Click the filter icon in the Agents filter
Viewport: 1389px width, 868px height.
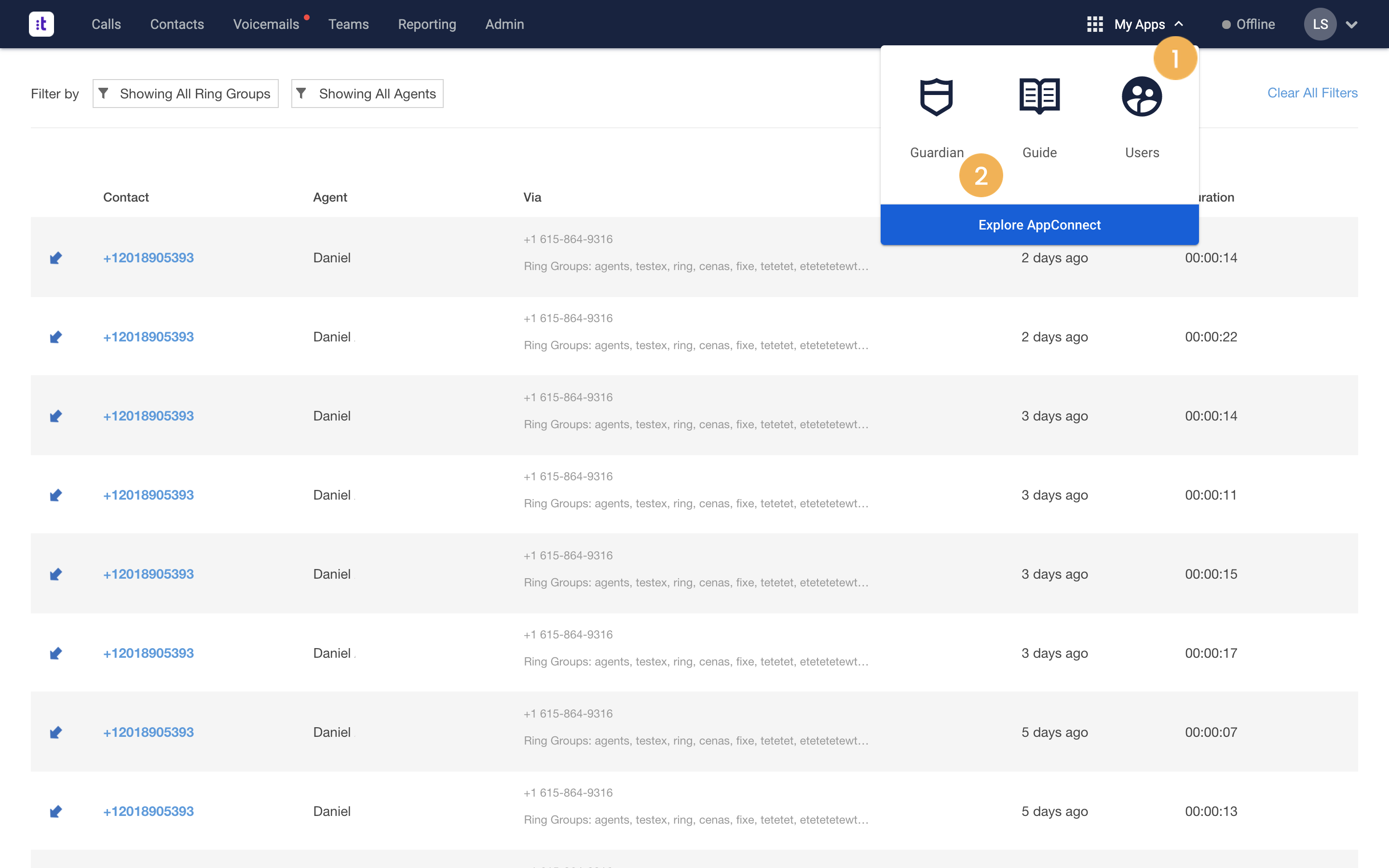pos(302,93)
